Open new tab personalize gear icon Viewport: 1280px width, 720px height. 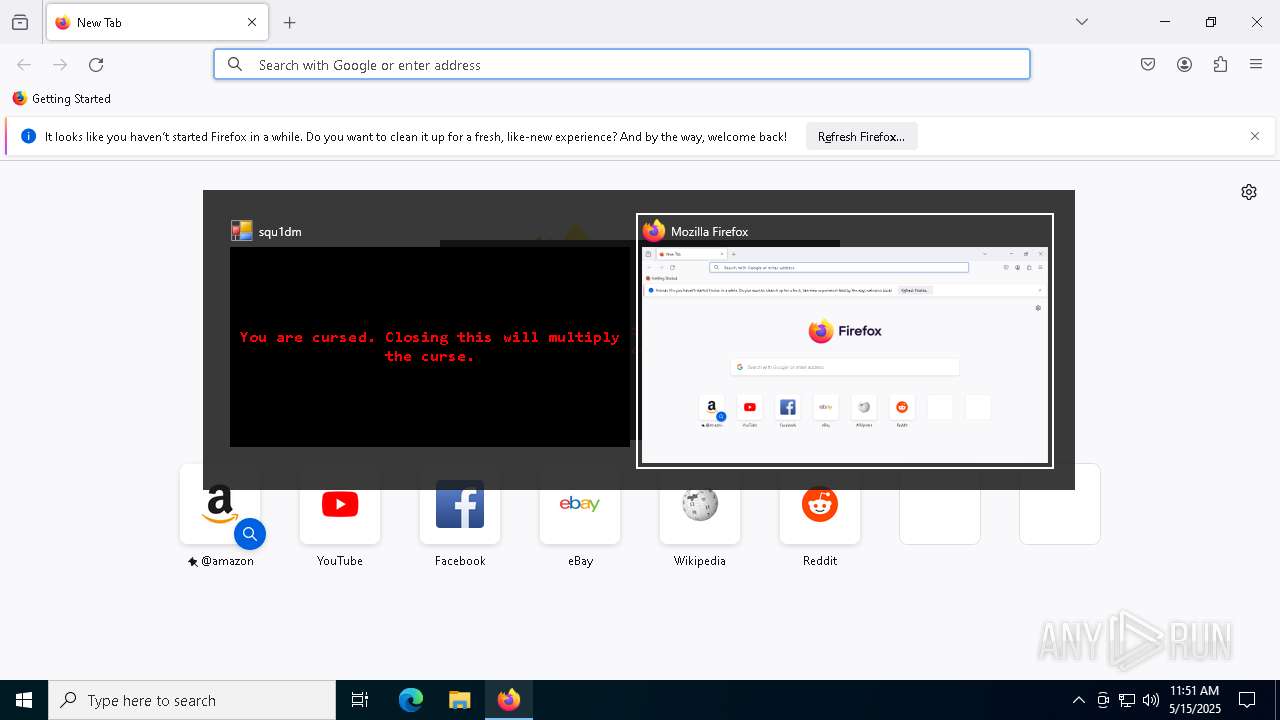1249,192
